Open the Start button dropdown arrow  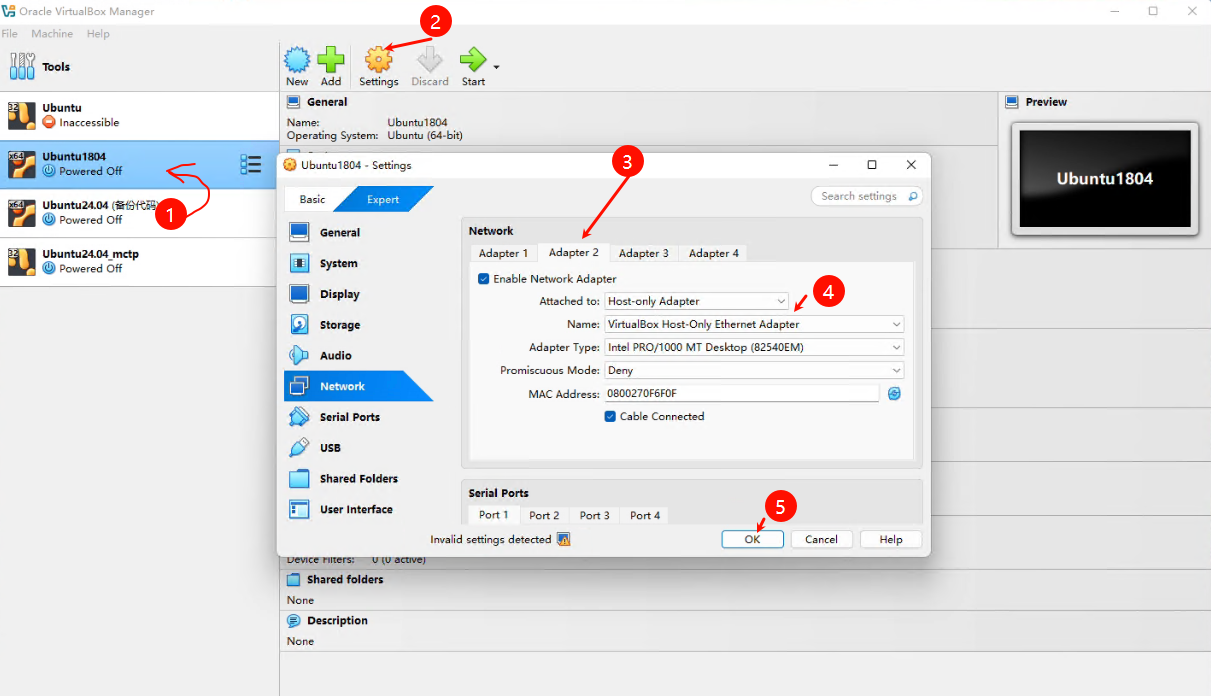[x=496, y=67]
